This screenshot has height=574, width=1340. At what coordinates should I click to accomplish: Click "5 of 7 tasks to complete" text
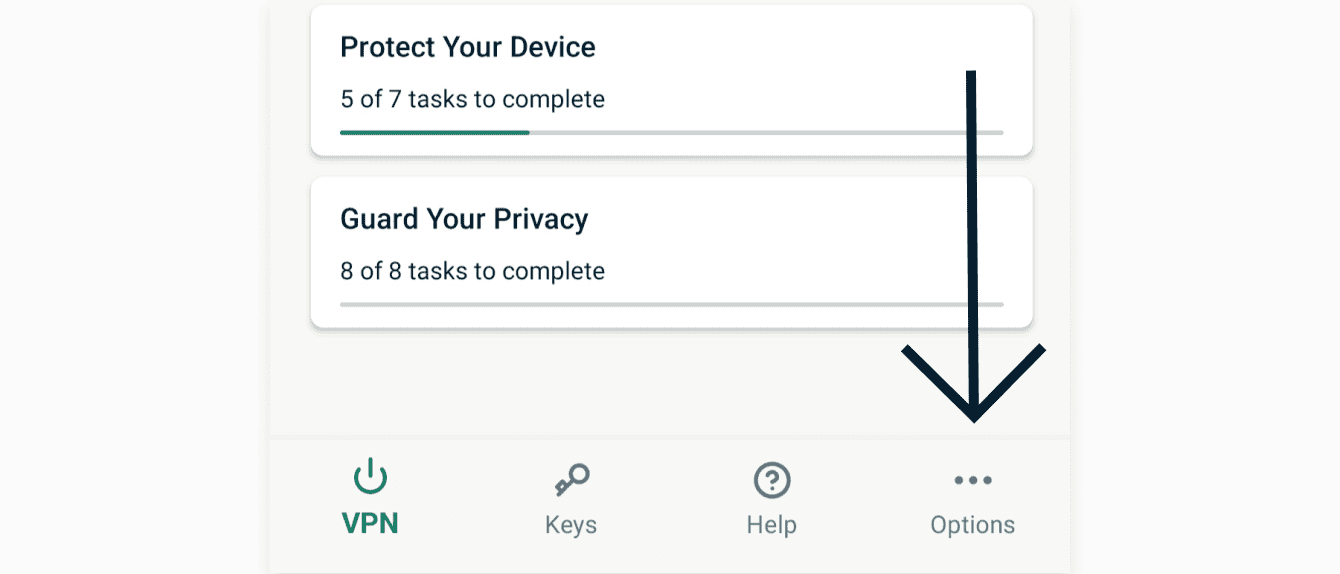[x=472, y=99]
